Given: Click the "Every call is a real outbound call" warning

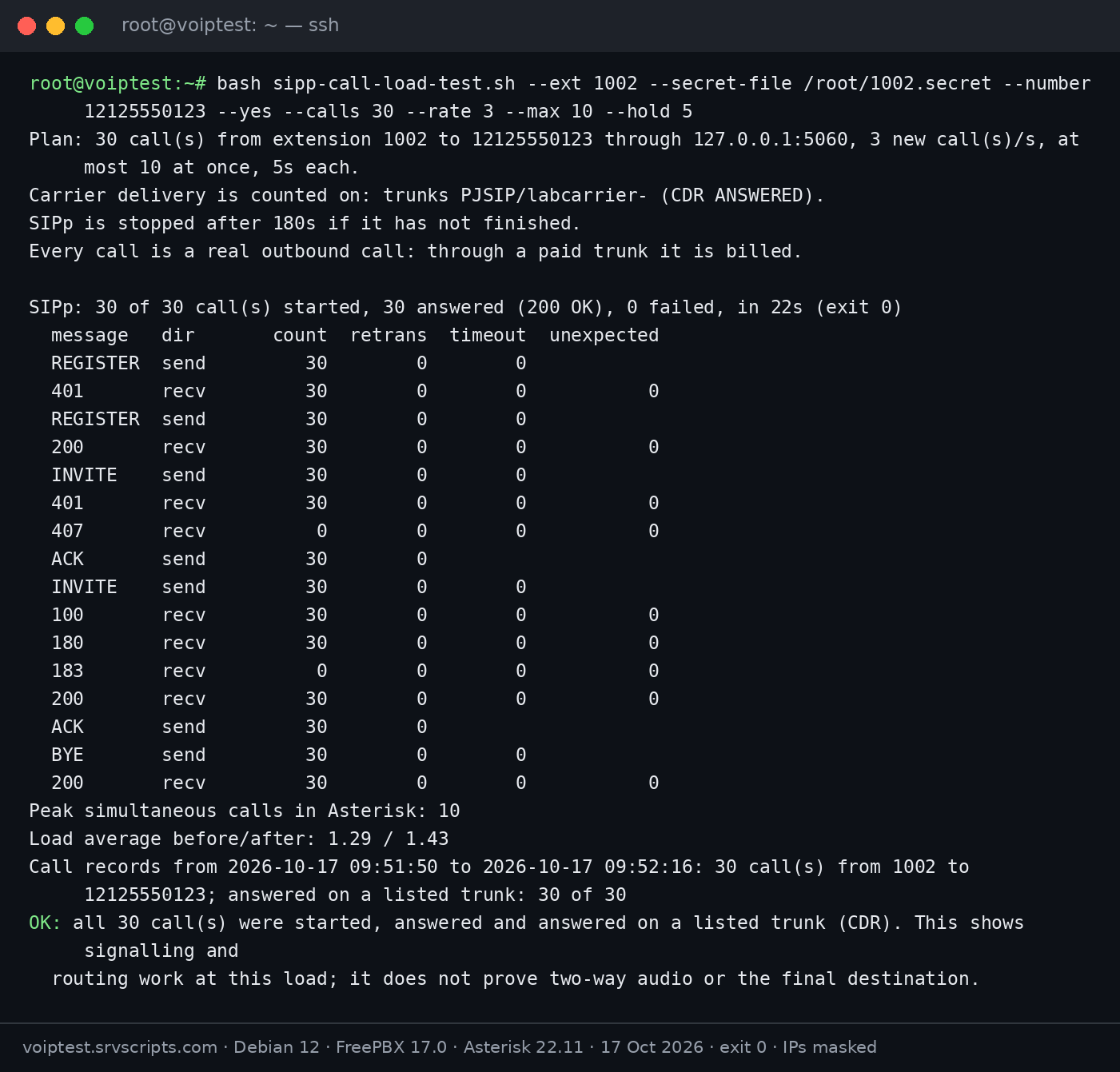Looking at the screenshot, I should pos(416,251).
